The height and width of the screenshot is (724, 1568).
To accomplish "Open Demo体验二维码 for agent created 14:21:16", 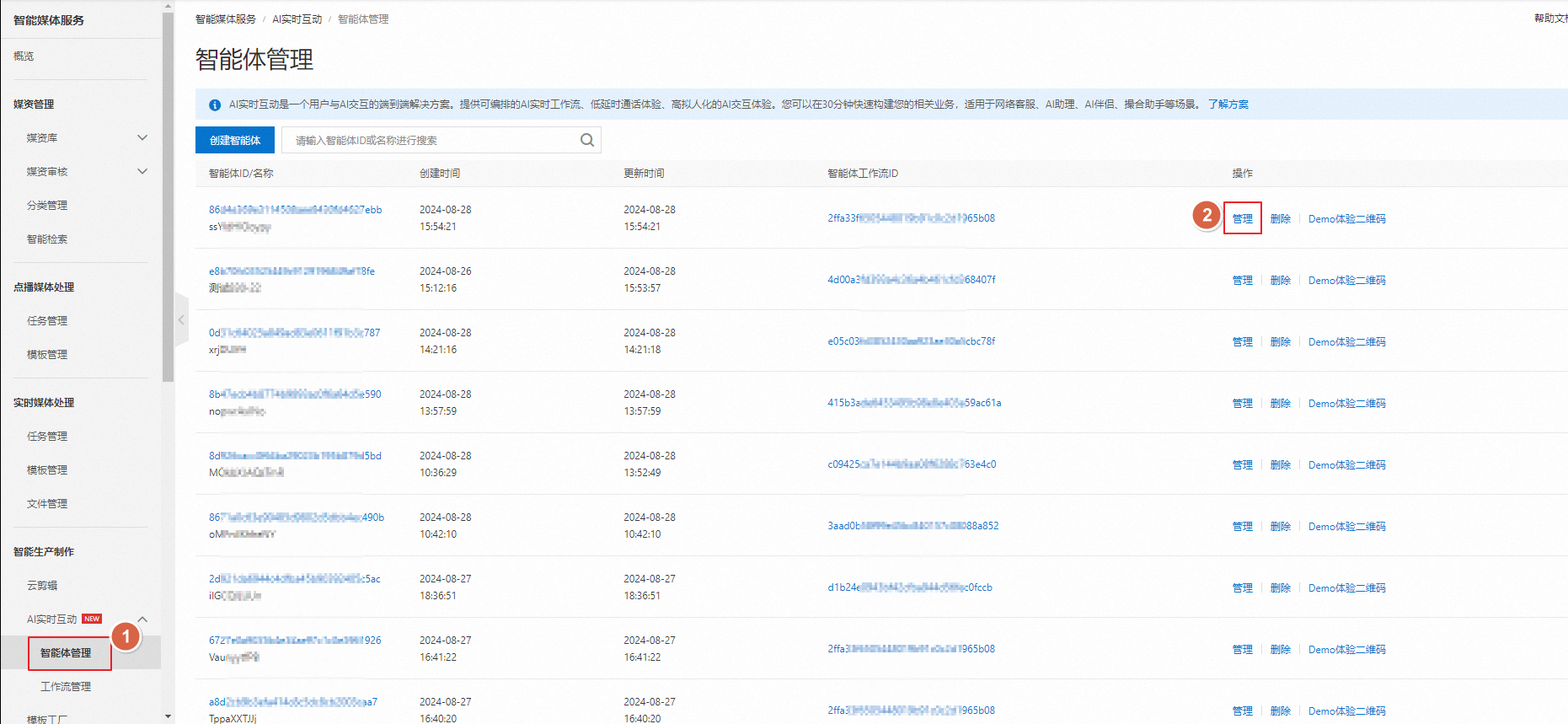I will coord(1347,341).
